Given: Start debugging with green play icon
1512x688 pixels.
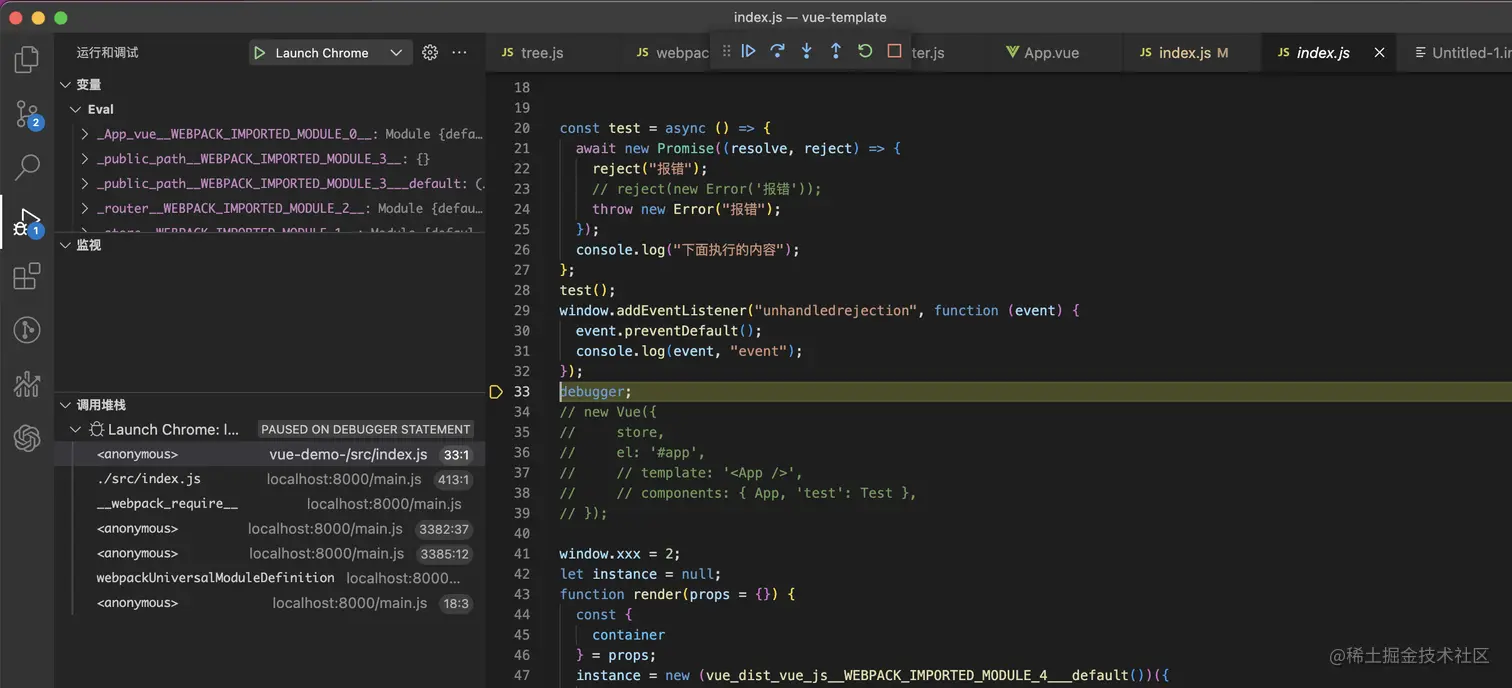Looking at the screenshot, I should [260, 53].
